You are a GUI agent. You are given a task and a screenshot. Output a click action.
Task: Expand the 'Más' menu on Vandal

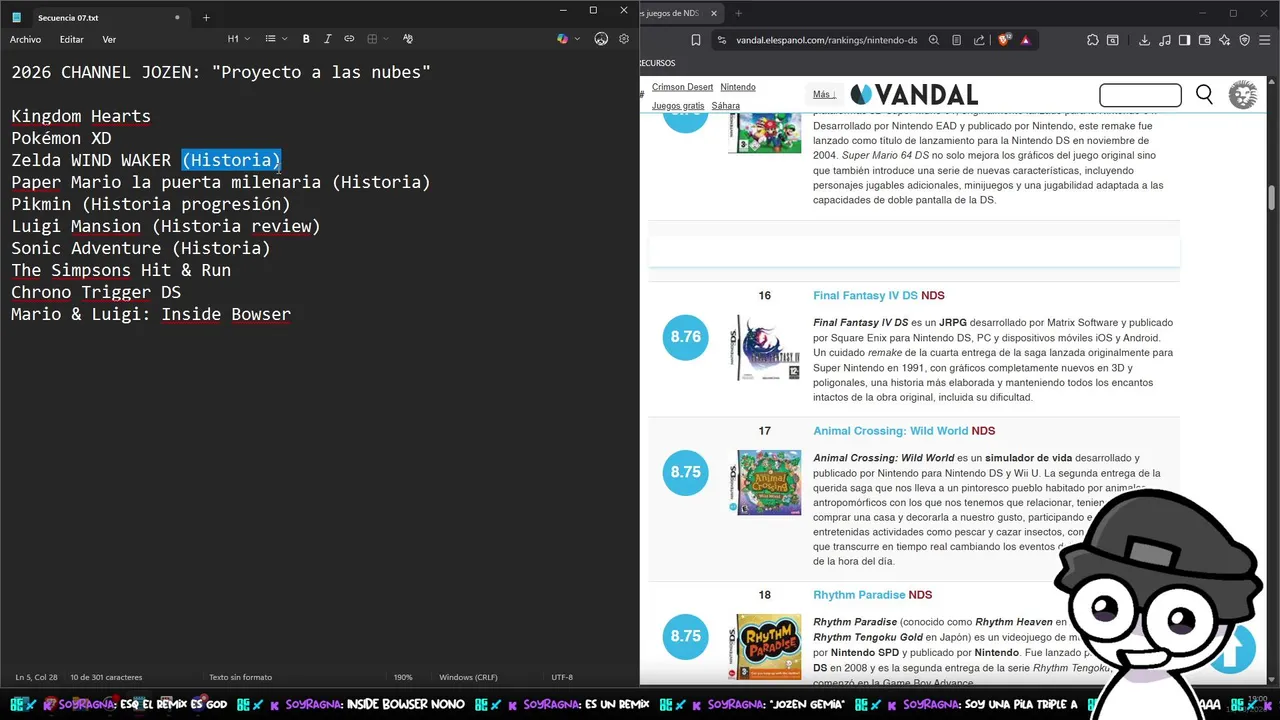[824, 94]
